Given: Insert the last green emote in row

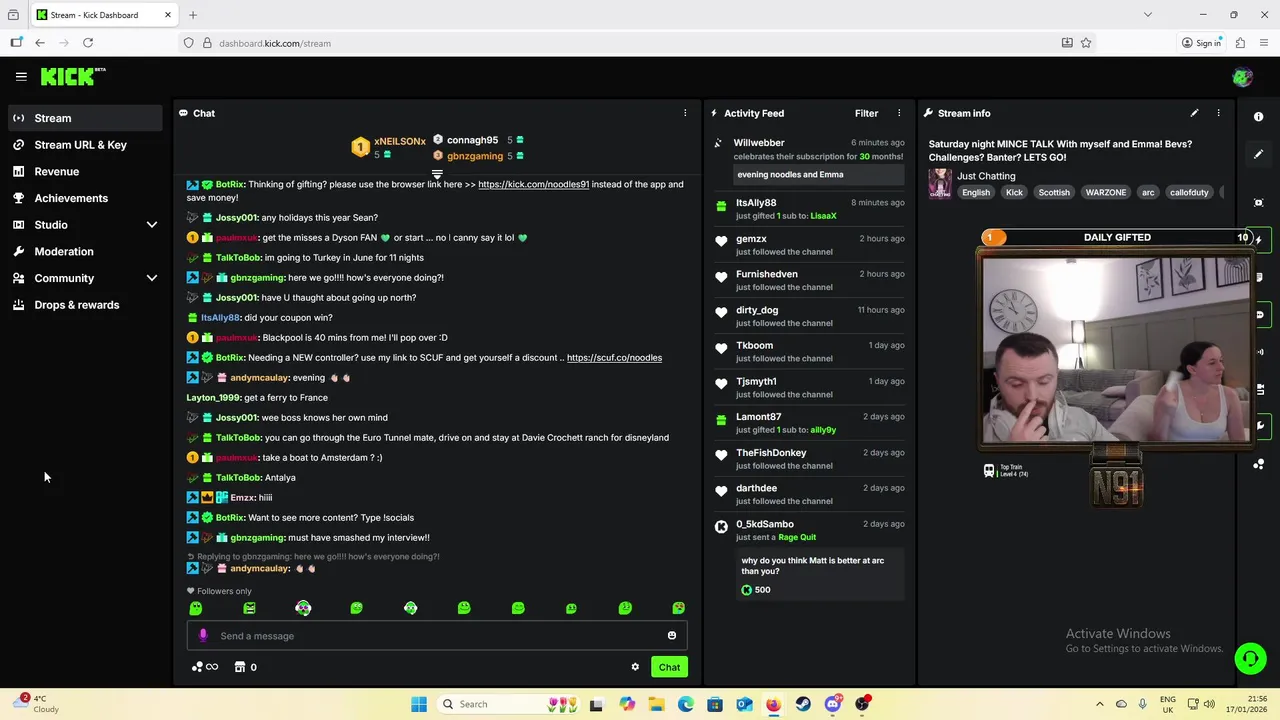Looking at the screenshot, I should pyautogui.click(x=679, y=608).
